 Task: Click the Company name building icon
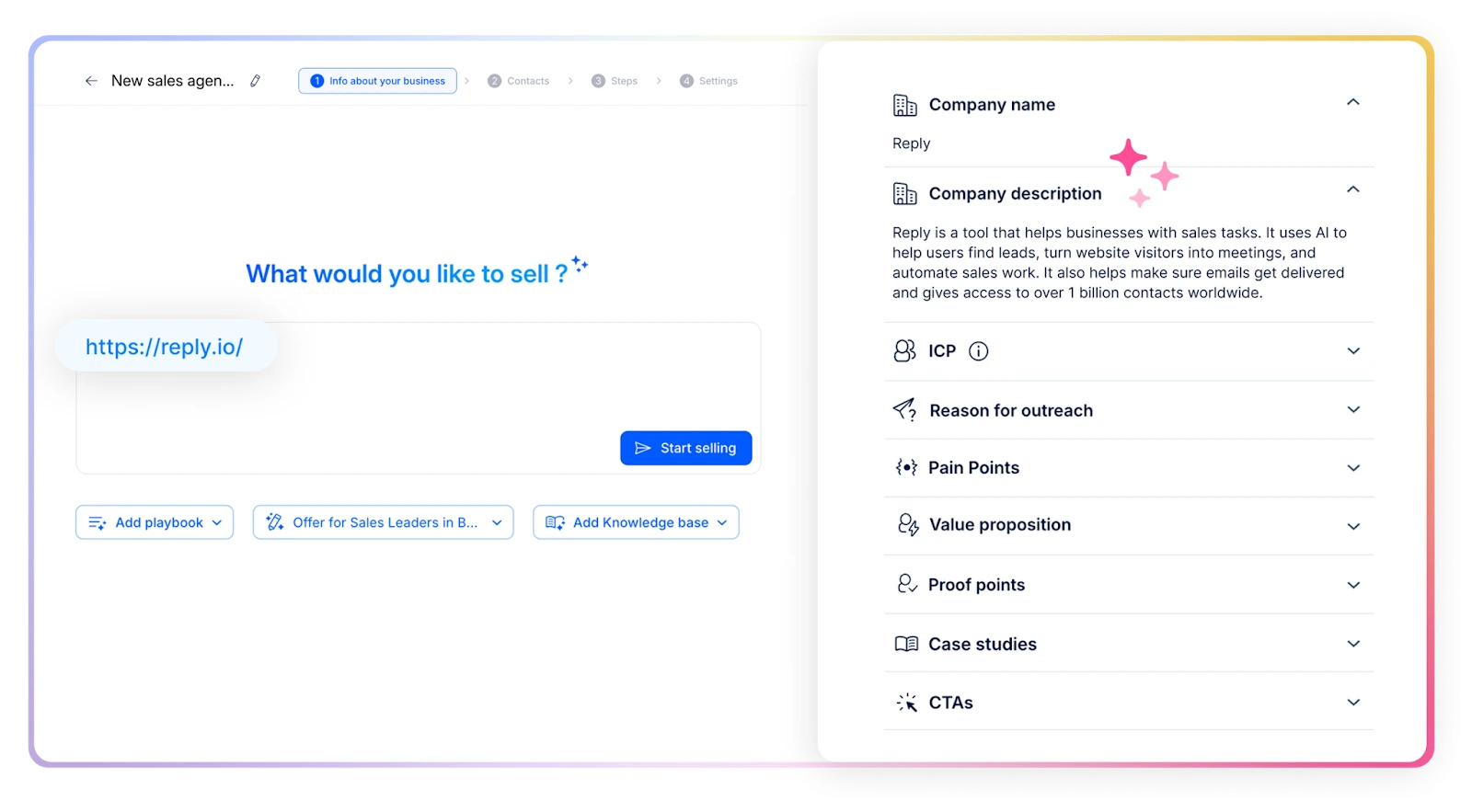coord(905,105)
